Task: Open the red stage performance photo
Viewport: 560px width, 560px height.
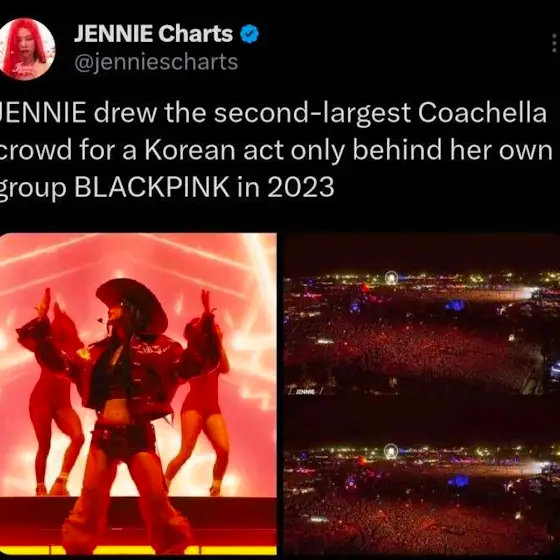Action: pos(138,394)
